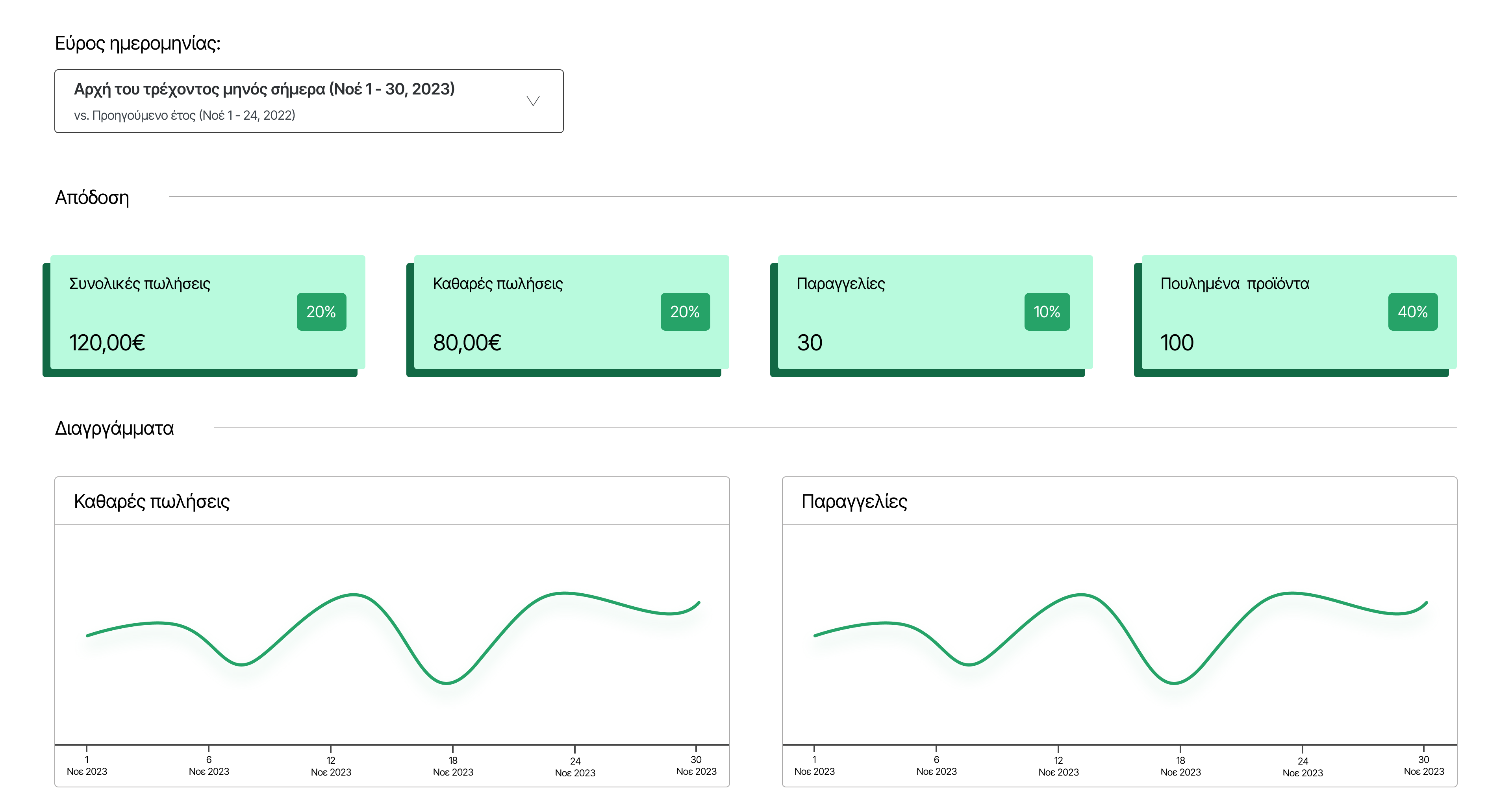
Task: Click 12 Νοε 2023 on orders chart axis
Action: [x=1058, y=766]
